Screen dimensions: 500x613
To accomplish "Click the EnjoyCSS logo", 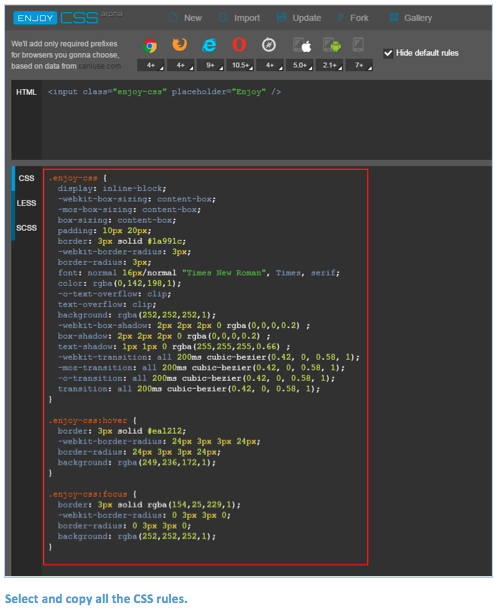I will tap(68, 18).
